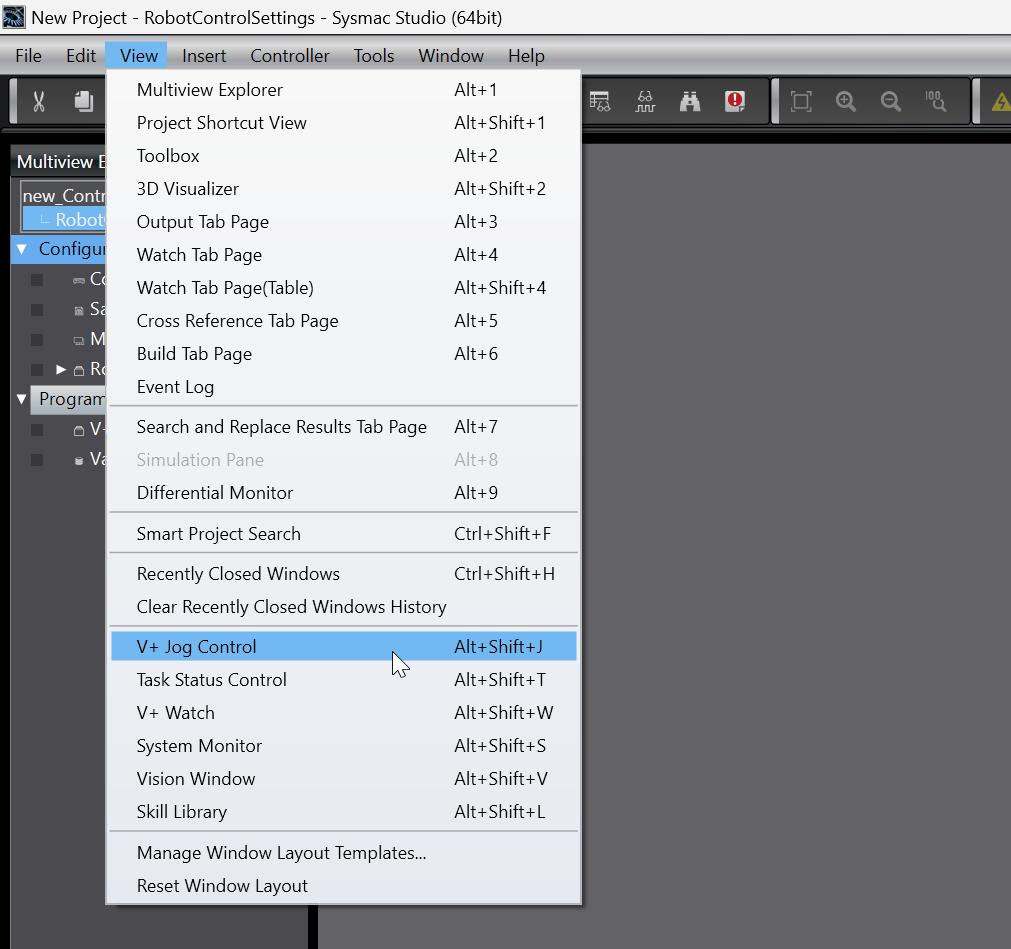Click the waveform monitor toolbar icon
Viewport: 1011px width, 949px height.
645,101
